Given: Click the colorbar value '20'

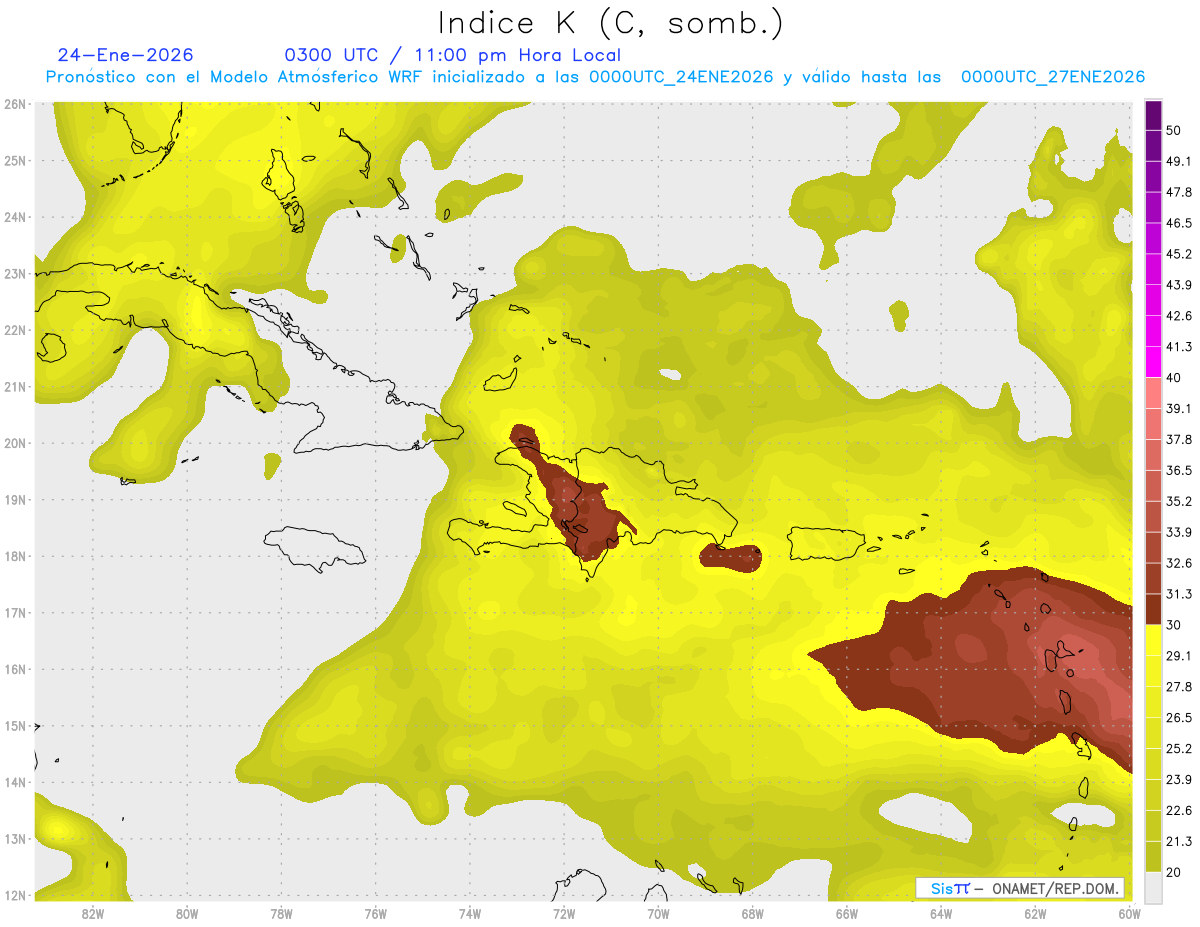Looking at the screenshot, I should pyautogui.click(x=1173, y=871).
